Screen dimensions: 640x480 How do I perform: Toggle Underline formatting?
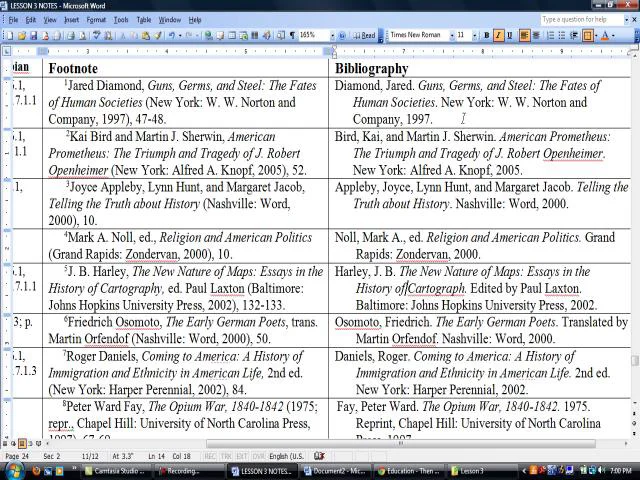tap(509, 36)
